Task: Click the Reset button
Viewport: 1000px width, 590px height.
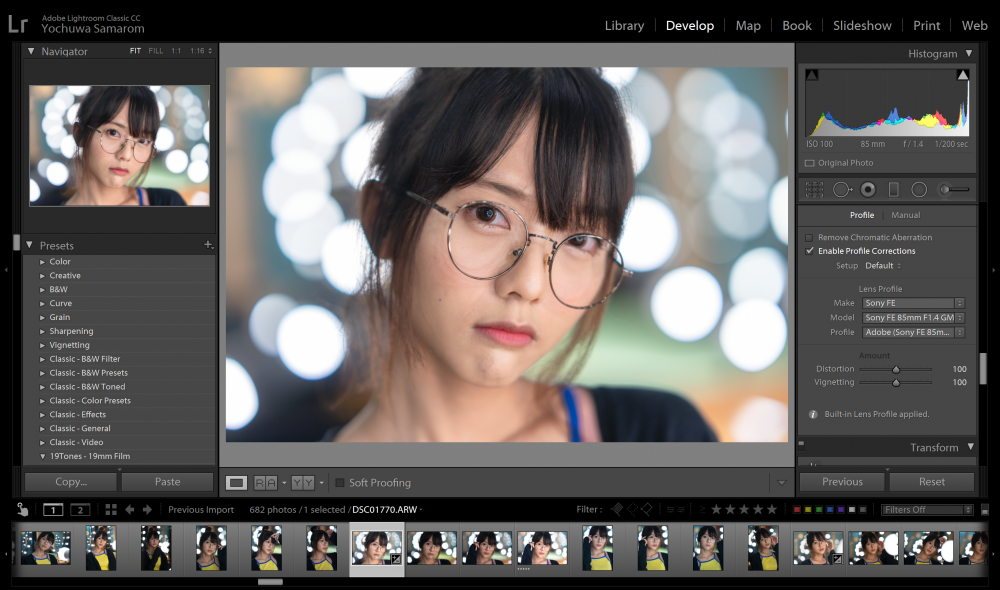Action: (932, 482)
